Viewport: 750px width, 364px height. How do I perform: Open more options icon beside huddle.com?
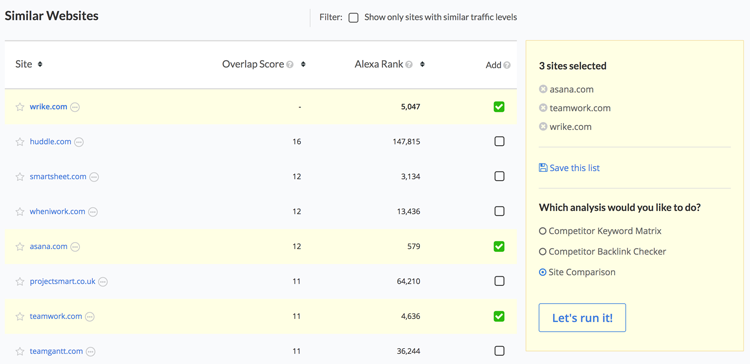[79, 142]
